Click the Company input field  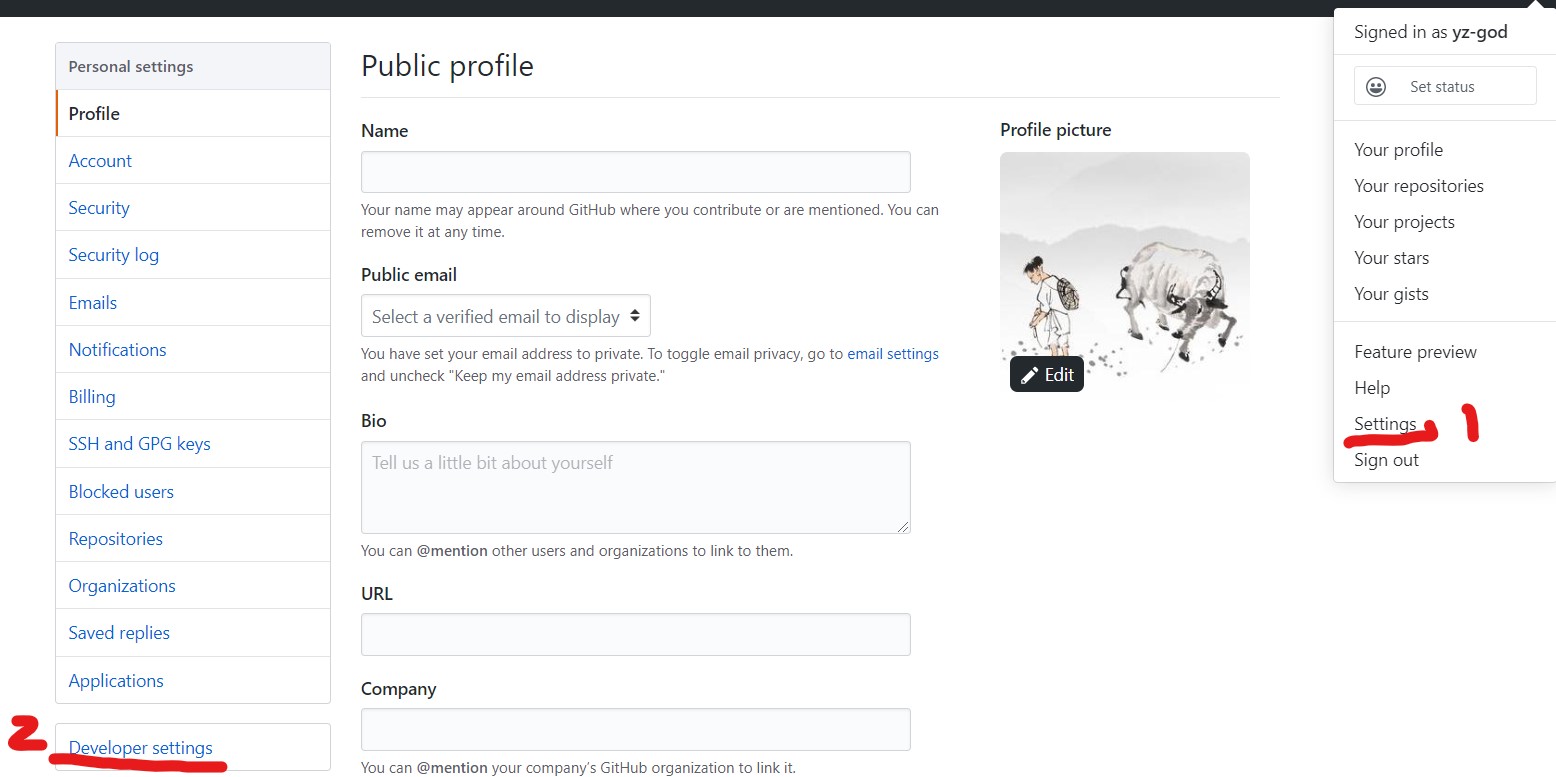(635, 729)
